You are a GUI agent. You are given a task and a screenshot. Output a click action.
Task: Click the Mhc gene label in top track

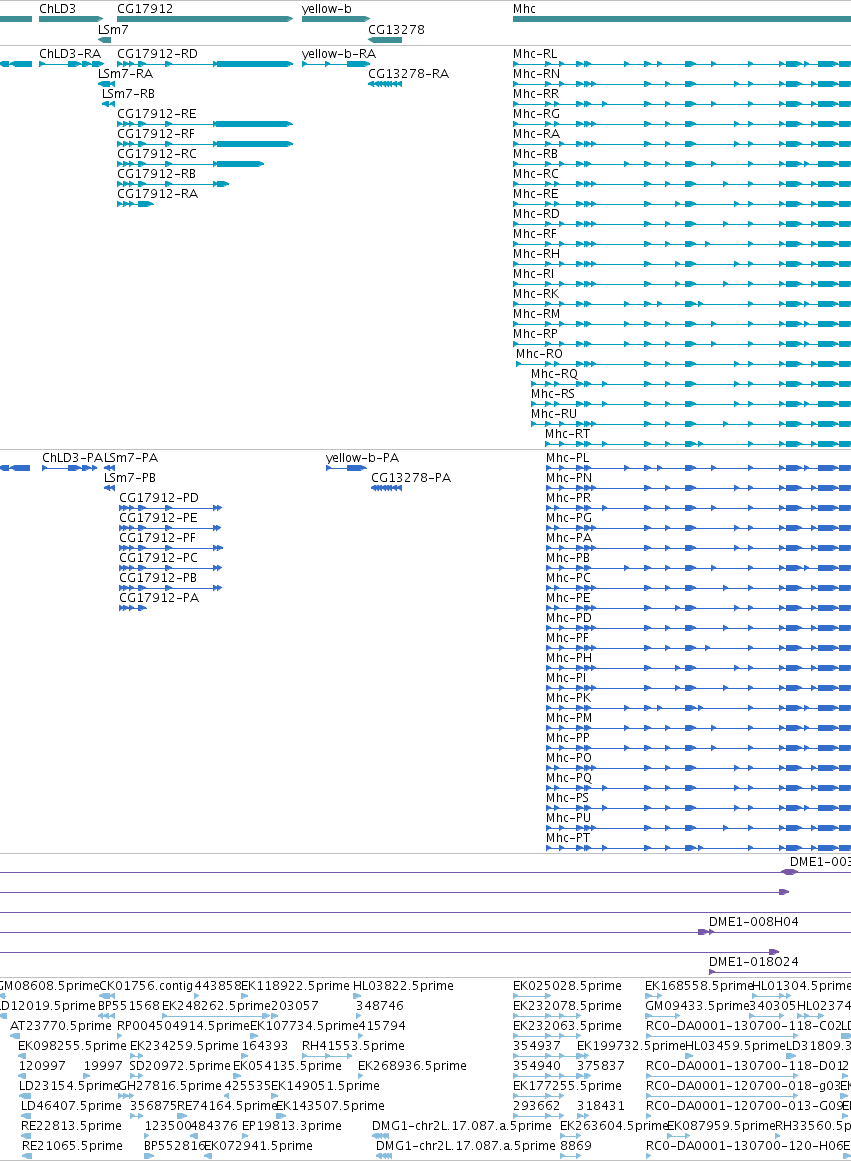(524, 9)
